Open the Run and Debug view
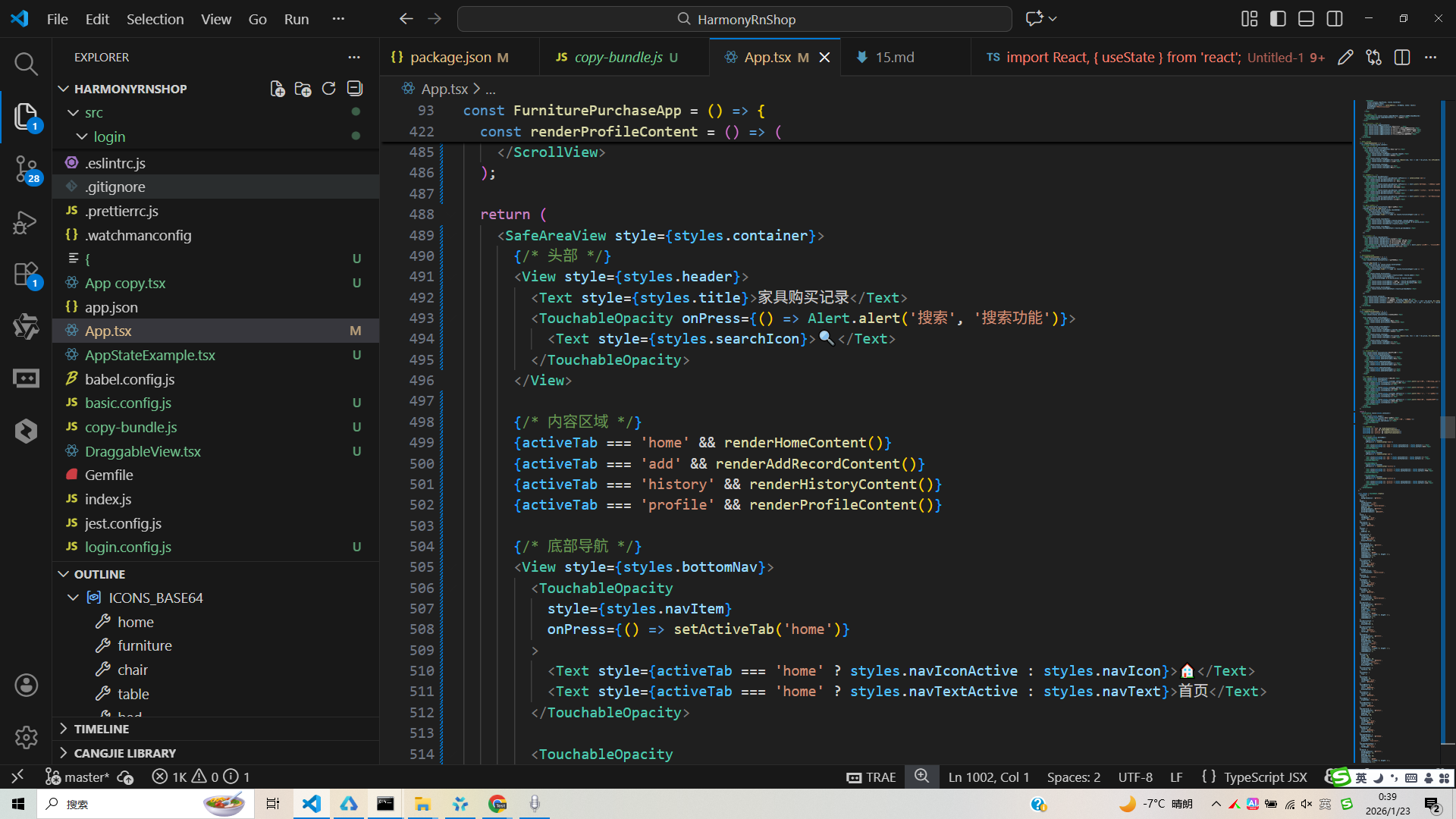1456x819 pixels. 26,222
